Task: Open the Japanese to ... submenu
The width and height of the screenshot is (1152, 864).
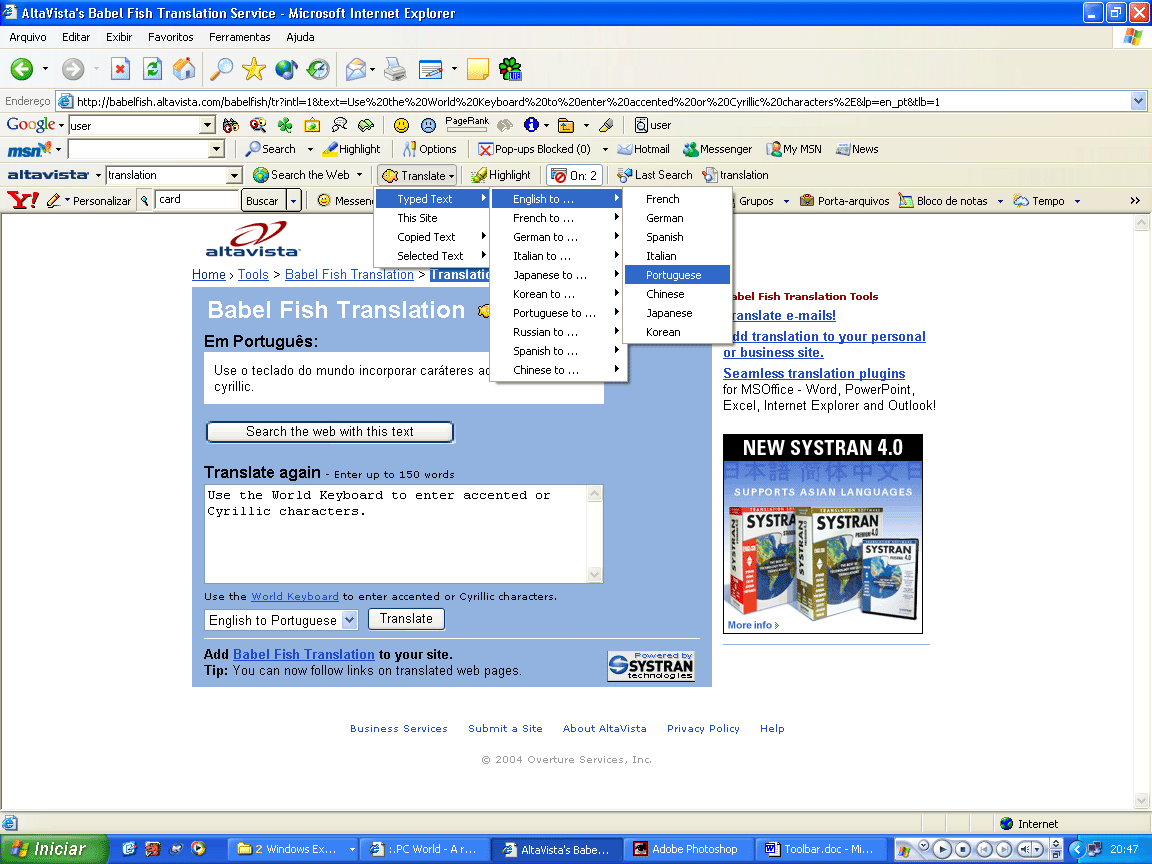Action: (558, 275)
